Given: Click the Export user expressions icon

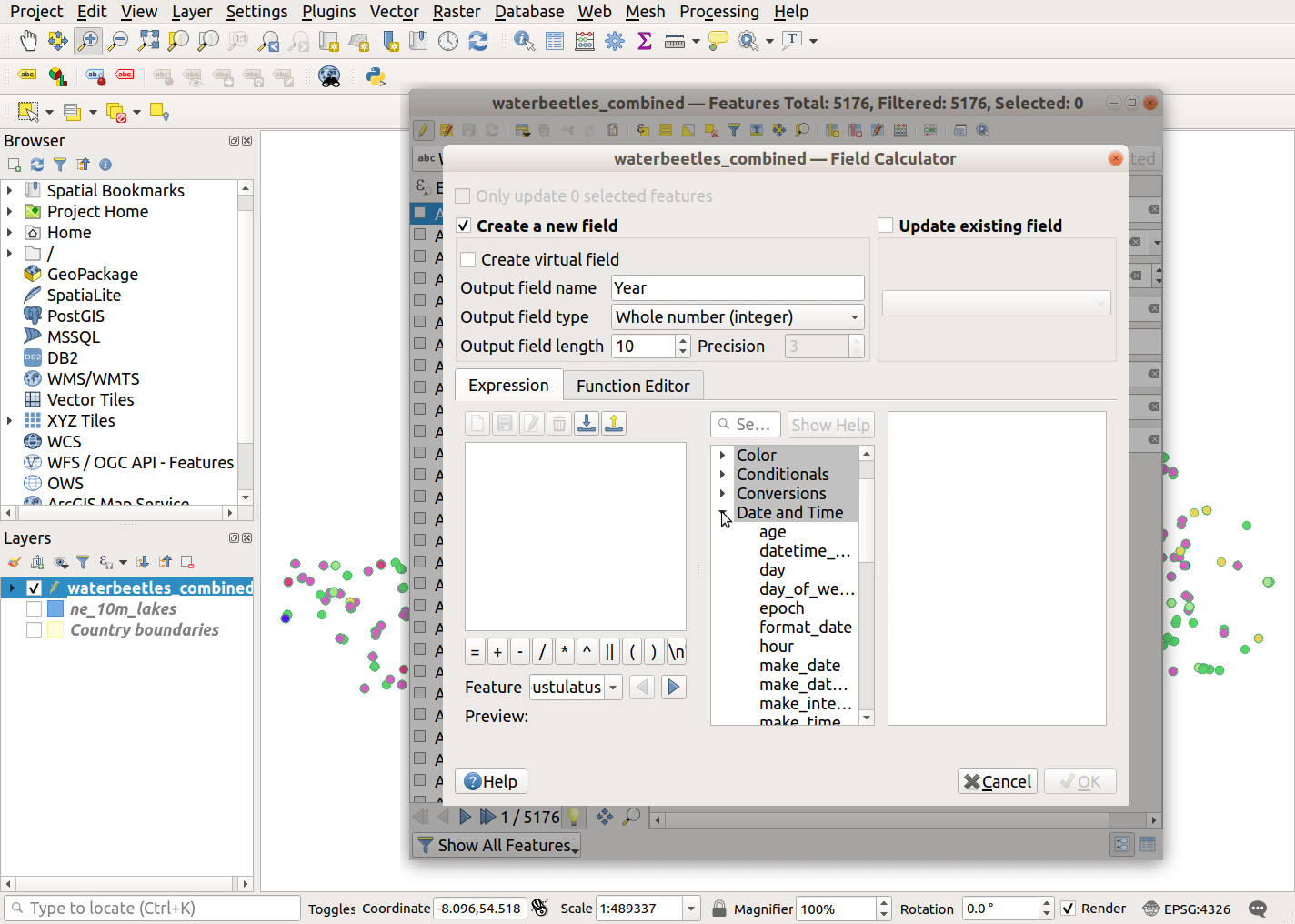Looking at the screenshot, I should pos(614,423).
